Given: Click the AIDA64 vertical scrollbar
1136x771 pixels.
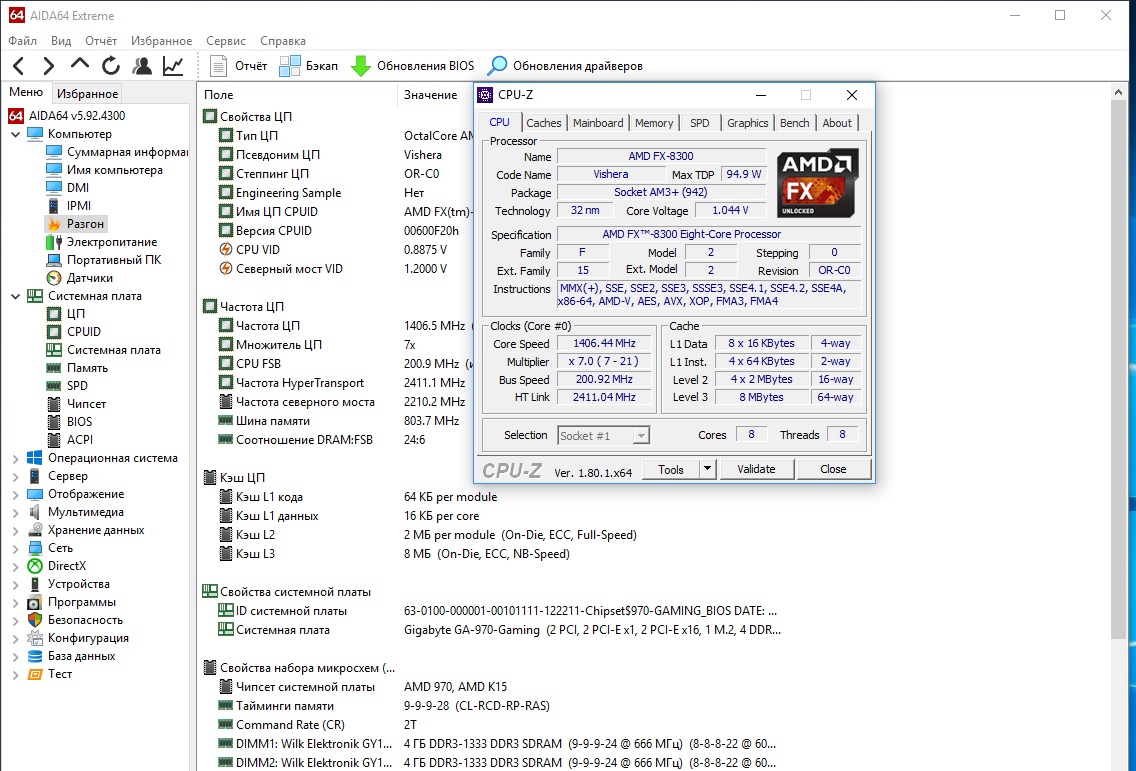Looking at the screenshot, I should pos(1119,370).
